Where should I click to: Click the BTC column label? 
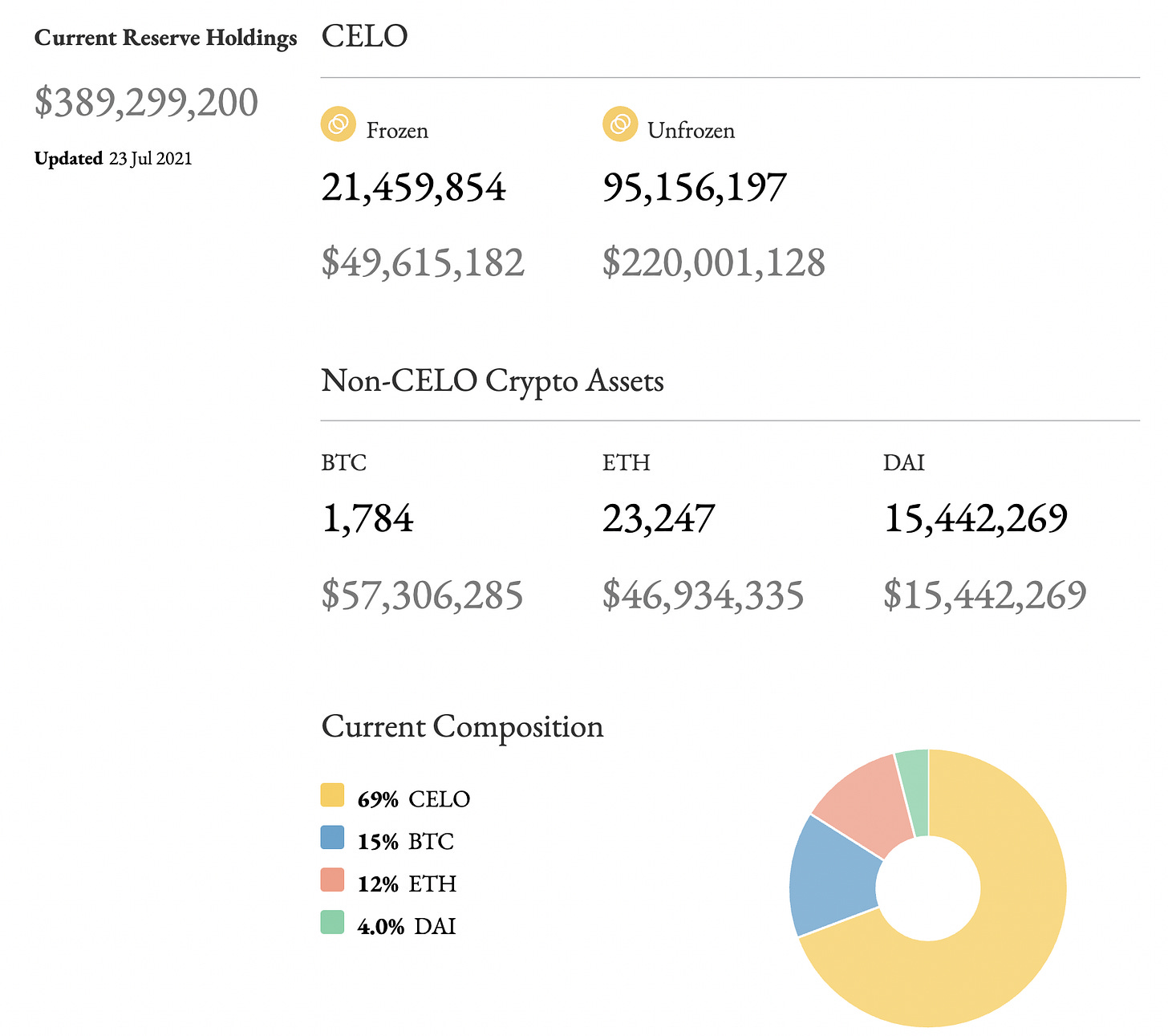click(x=344, y=463)
